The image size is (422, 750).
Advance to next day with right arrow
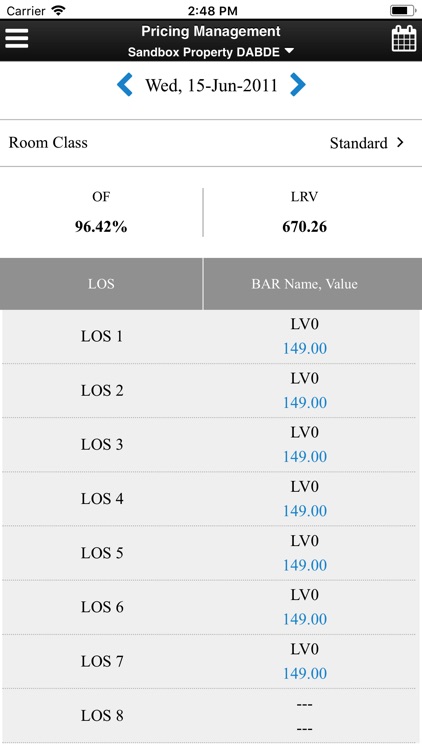tap(298, 85)
